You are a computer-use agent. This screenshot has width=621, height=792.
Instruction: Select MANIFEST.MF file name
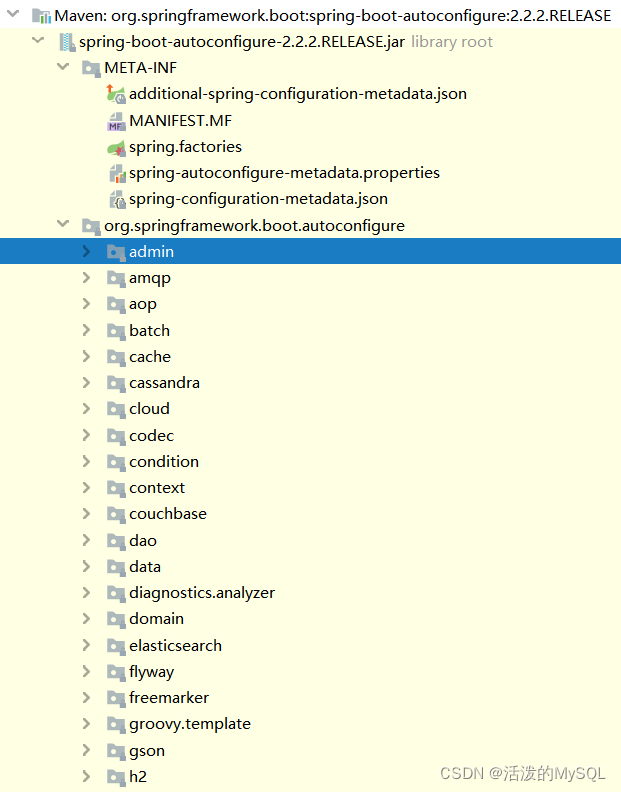(180, 121)
